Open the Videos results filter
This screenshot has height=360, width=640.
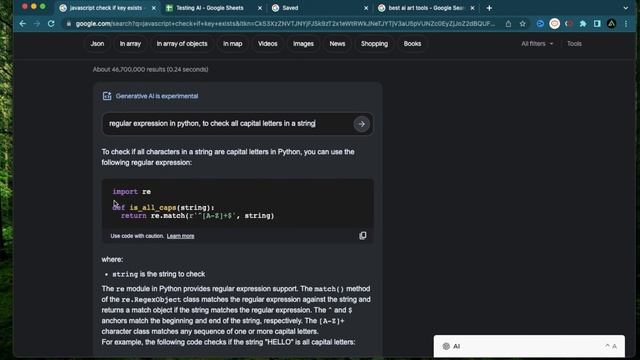point(267,44)
